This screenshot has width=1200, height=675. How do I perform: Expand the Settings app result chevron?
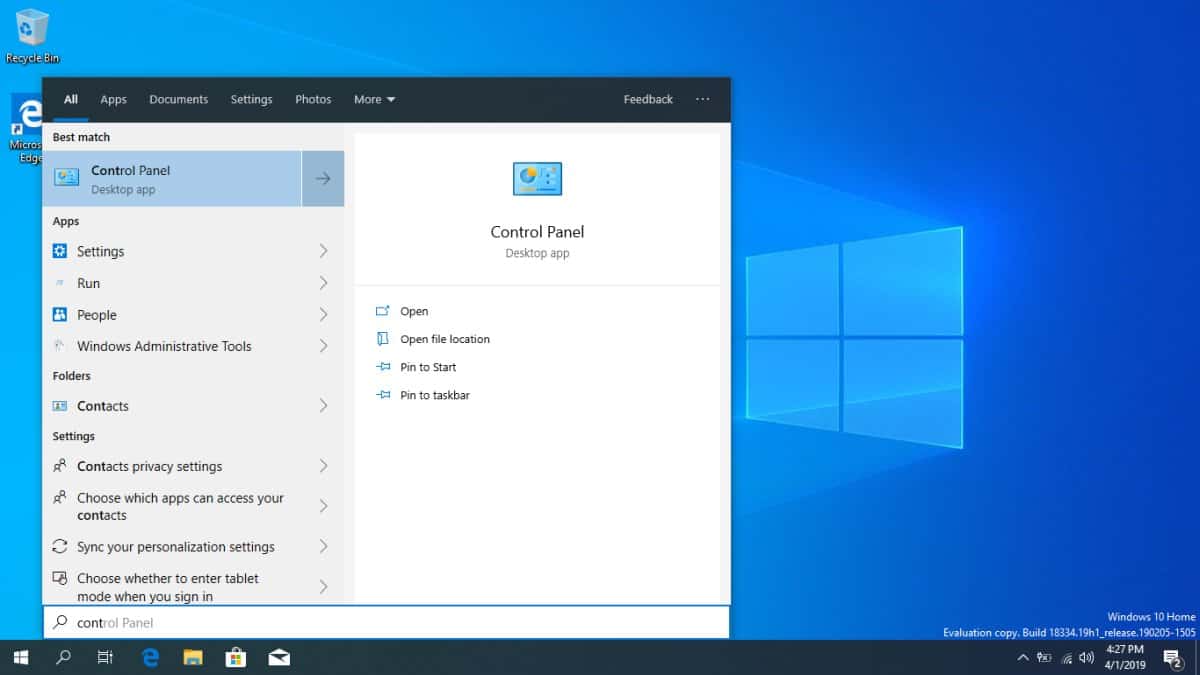pyautogui.click(x=323, y=251)
